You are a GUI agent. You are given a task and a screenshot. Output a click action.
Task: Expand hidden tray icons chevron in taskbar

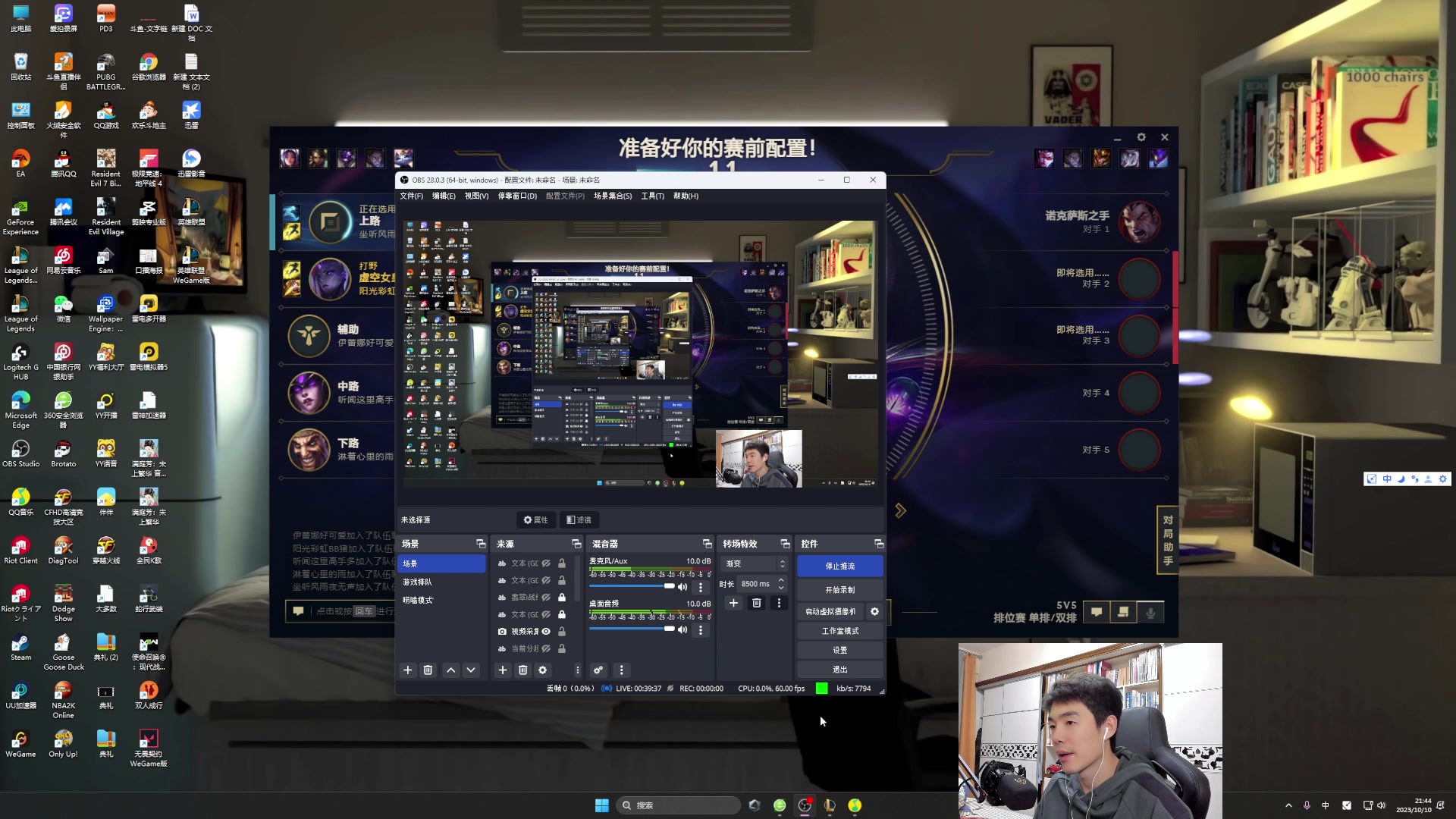(1288, 805)
